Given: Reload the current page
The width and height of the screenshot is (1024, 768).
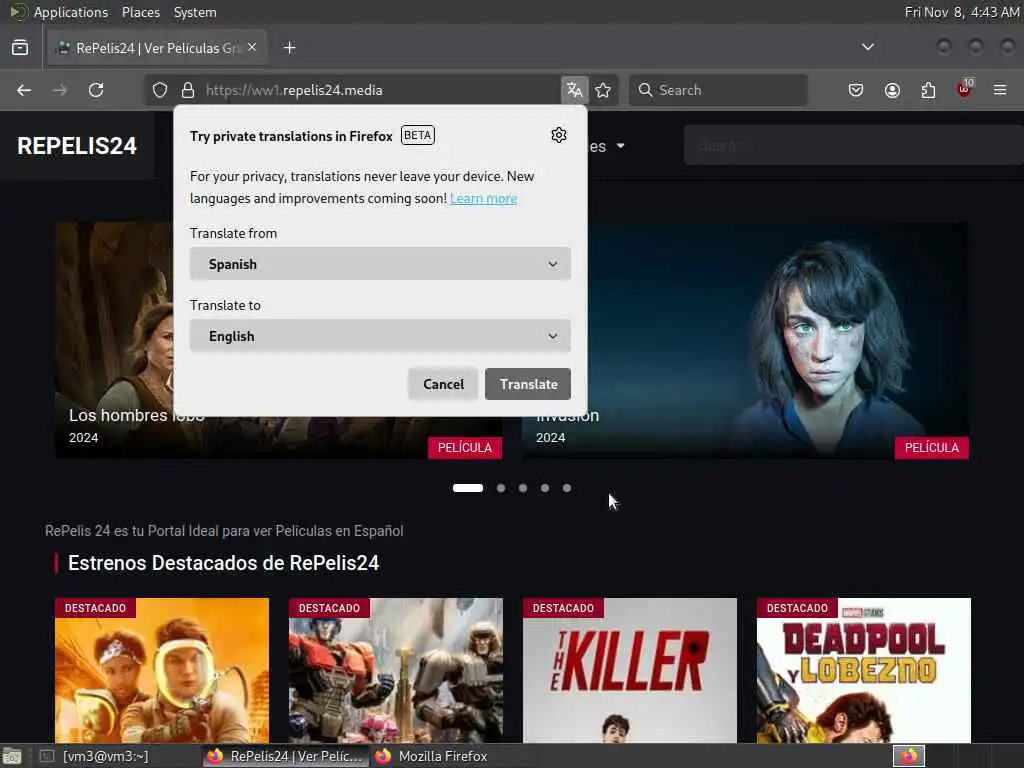Looking at the screenshot, I should [96, 90].
